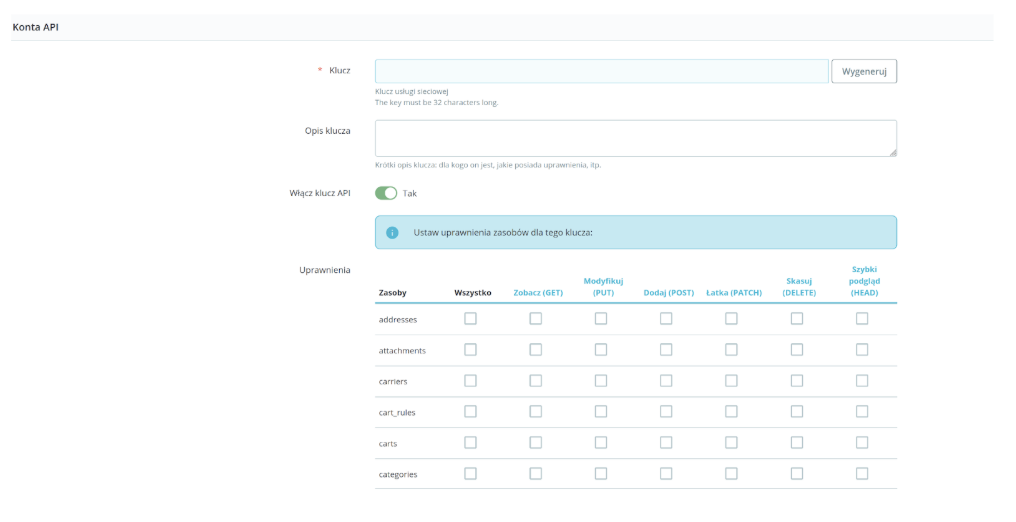Enable Zobacz (GET) for attachments
This screenshot has height=522, width=1016.
click(536, 350)
